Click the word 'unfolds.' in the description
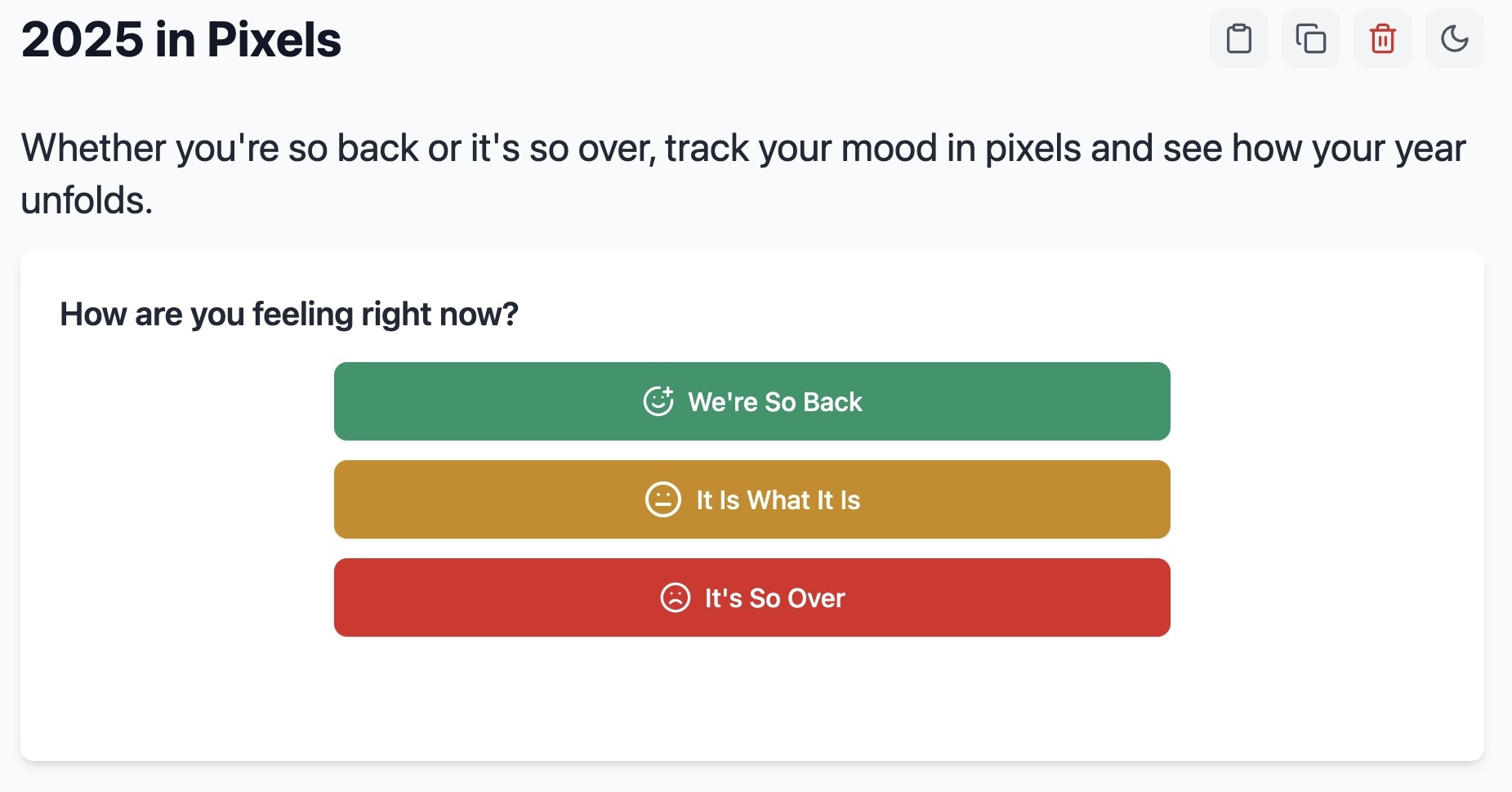Screen dimensions: 1512x792 [x=87, y=200]
